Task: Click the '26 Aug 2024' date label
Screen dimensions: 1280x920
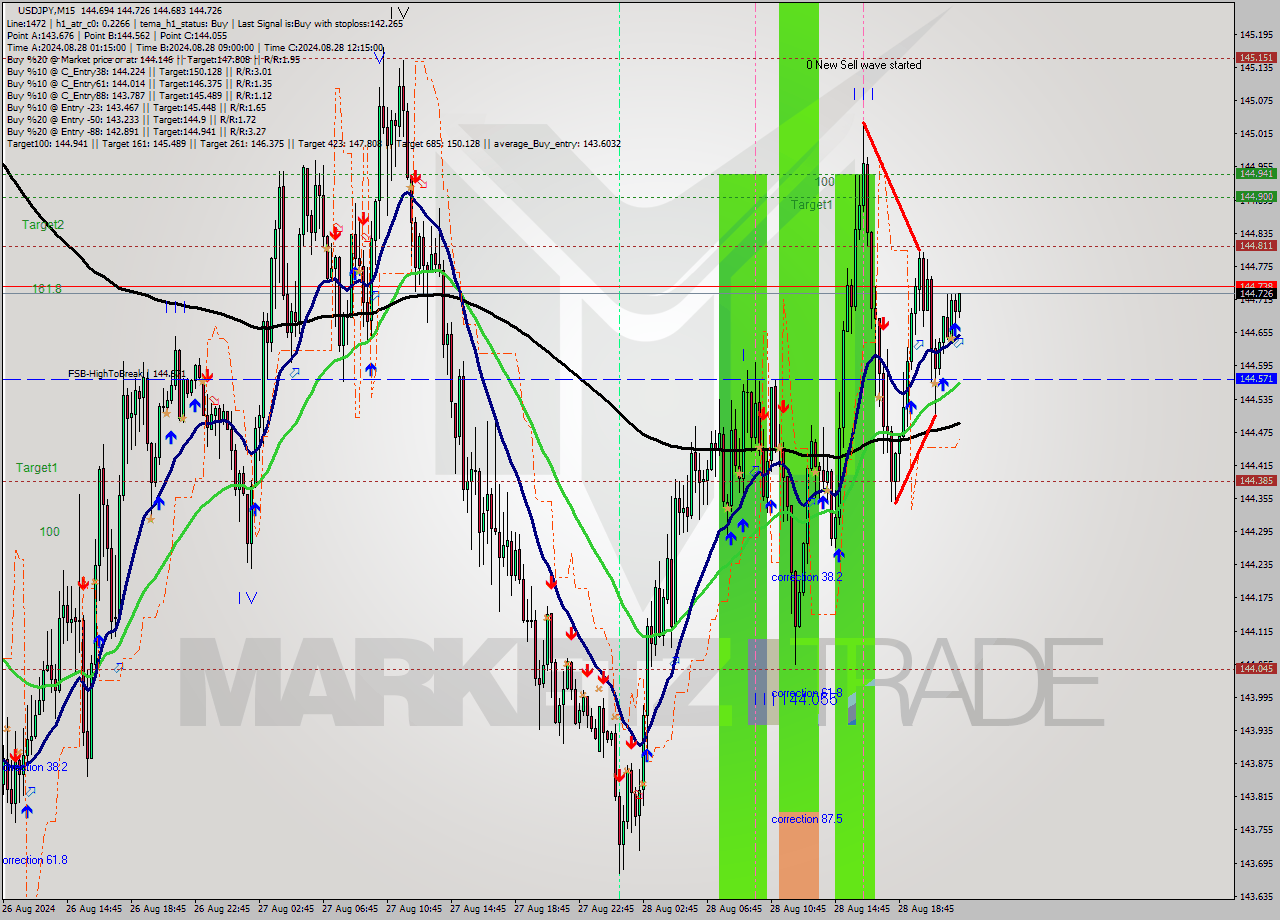Action: [x=30, y=909]
